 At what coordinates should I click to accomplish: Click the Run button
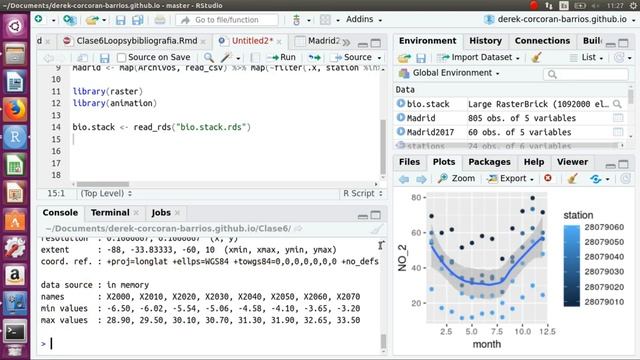pos(281,58)
